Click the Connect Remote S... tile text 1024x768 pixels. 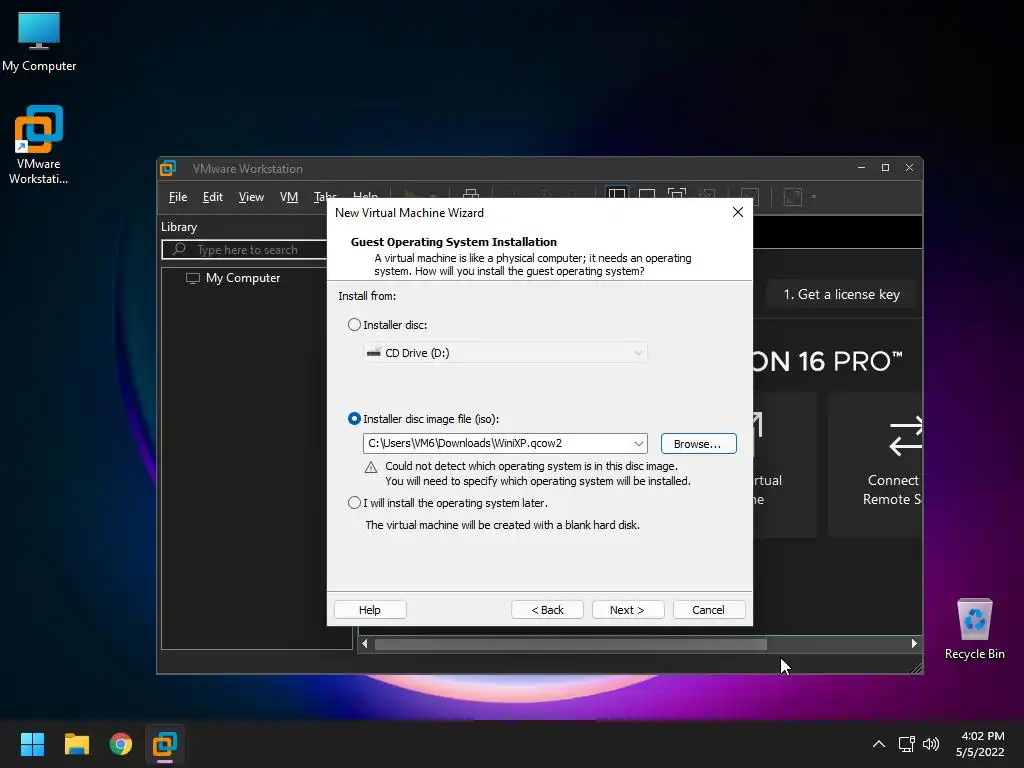pos(892,490)
